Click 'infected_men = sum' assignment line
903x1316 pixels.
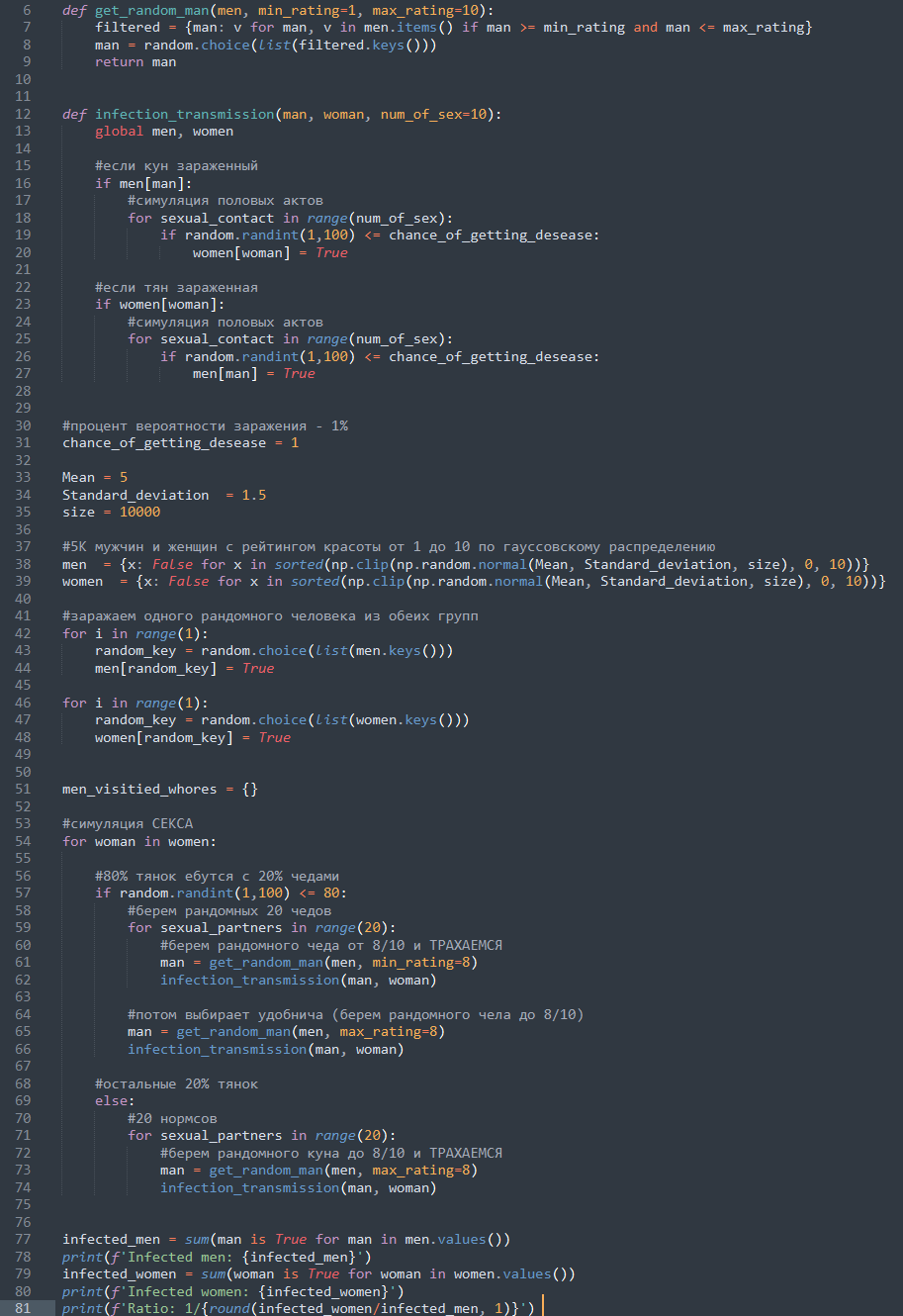(x=286, y=1239)
